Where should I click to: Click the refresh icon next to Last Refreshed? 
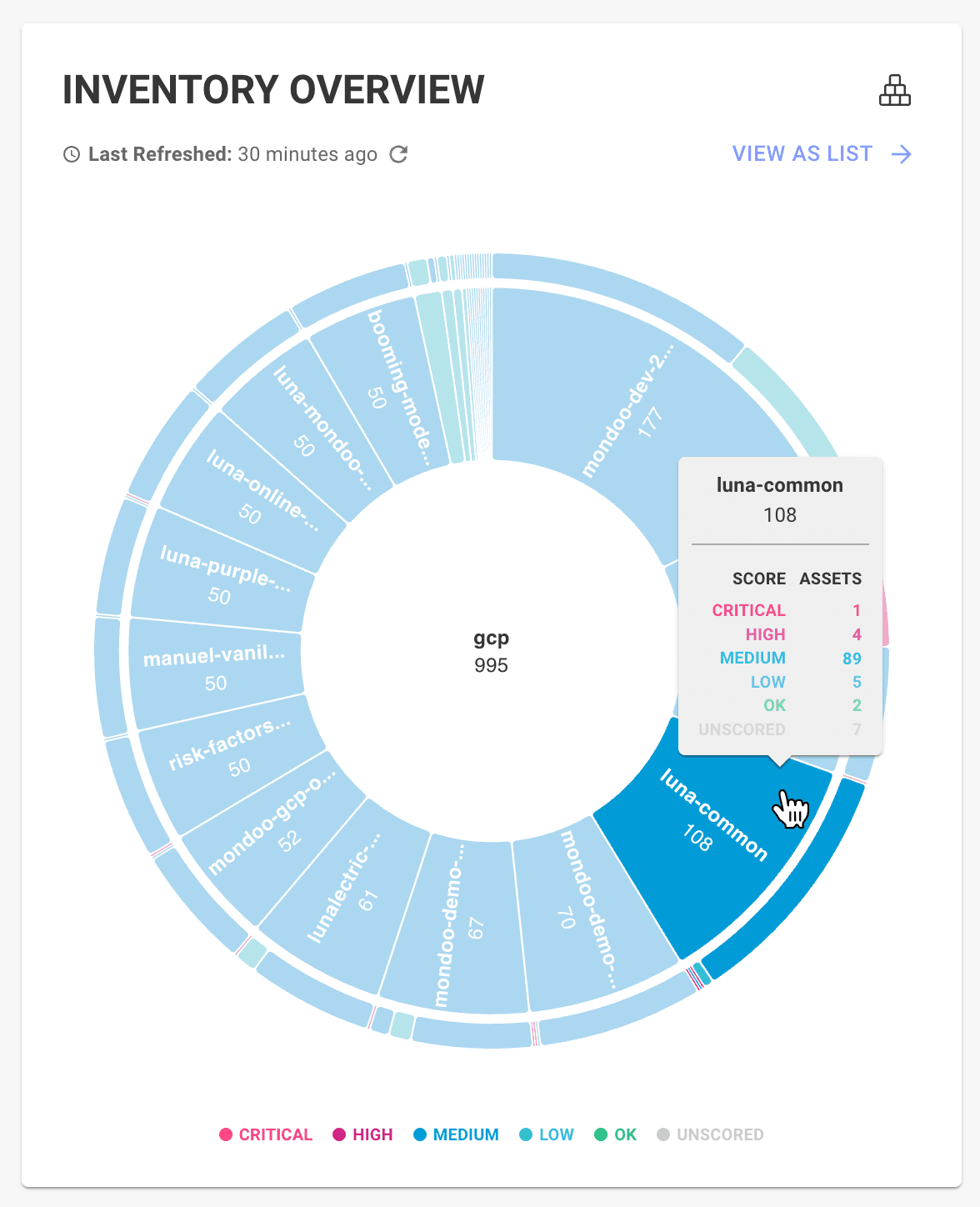[399, 154]
